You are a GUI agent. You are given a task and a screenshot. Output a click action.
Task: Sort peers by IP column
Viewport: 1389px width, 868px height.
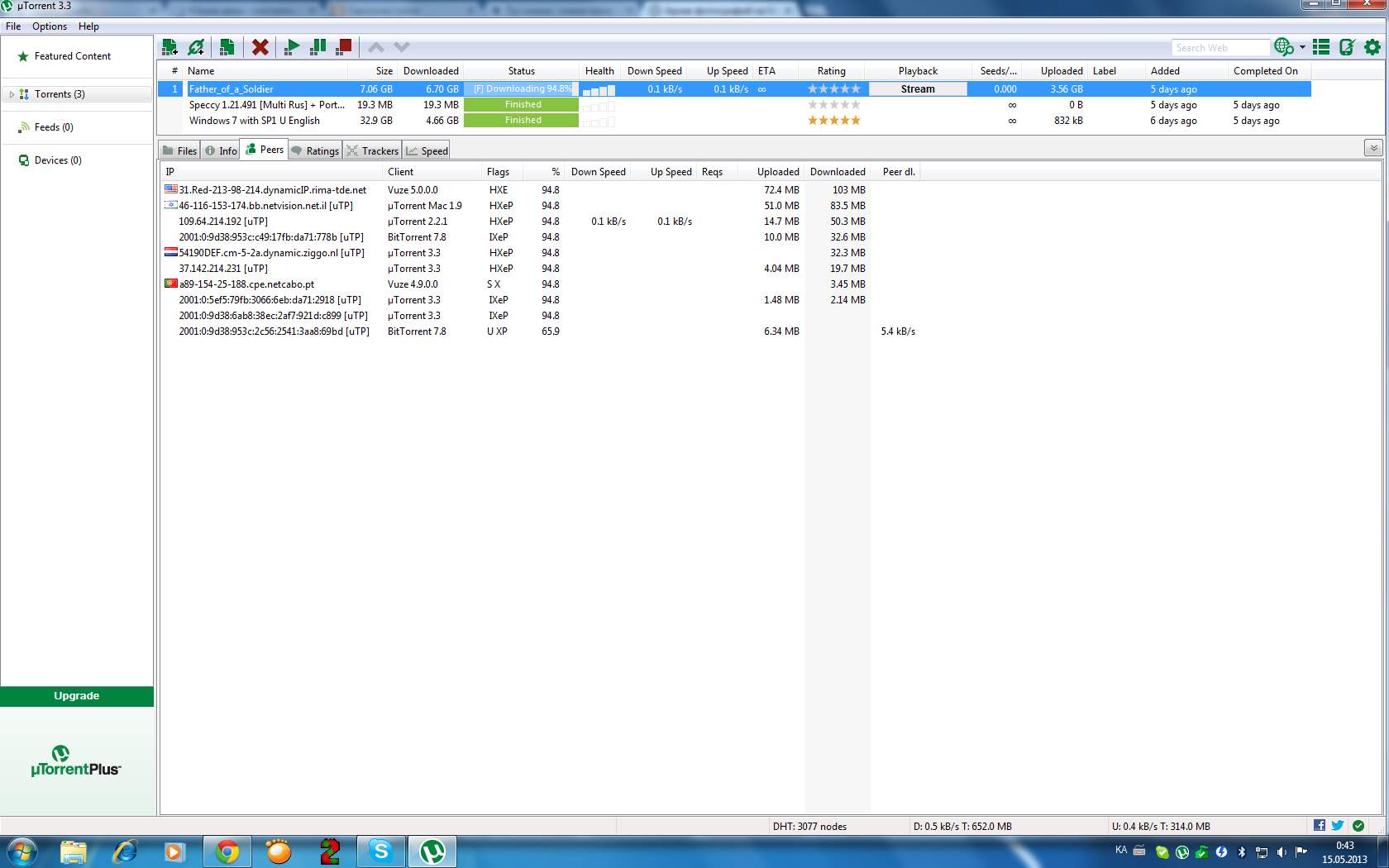point(272,172)
